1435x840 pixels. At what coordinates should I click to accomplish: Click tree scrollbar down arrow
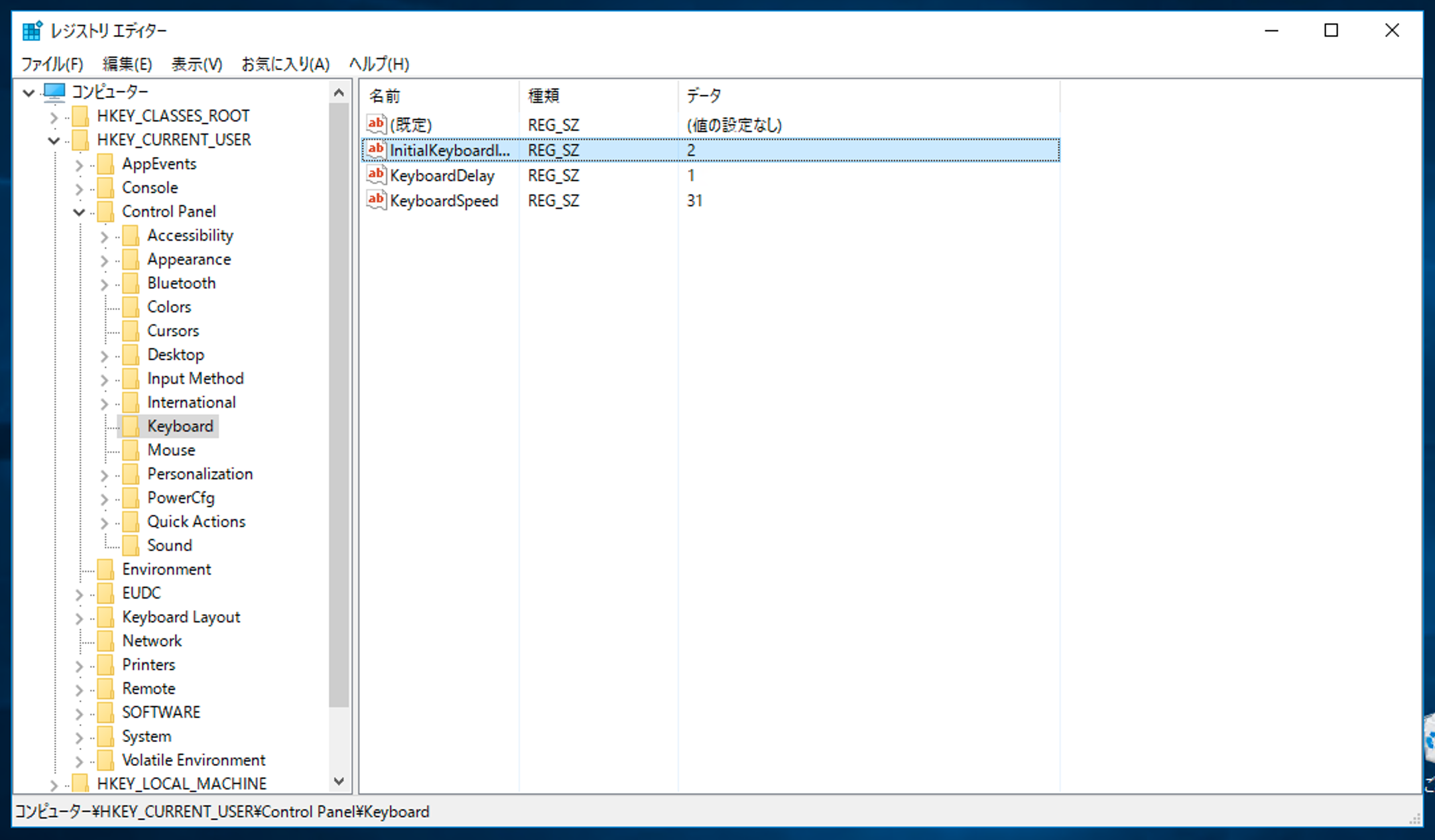click(x=339, y=781)
